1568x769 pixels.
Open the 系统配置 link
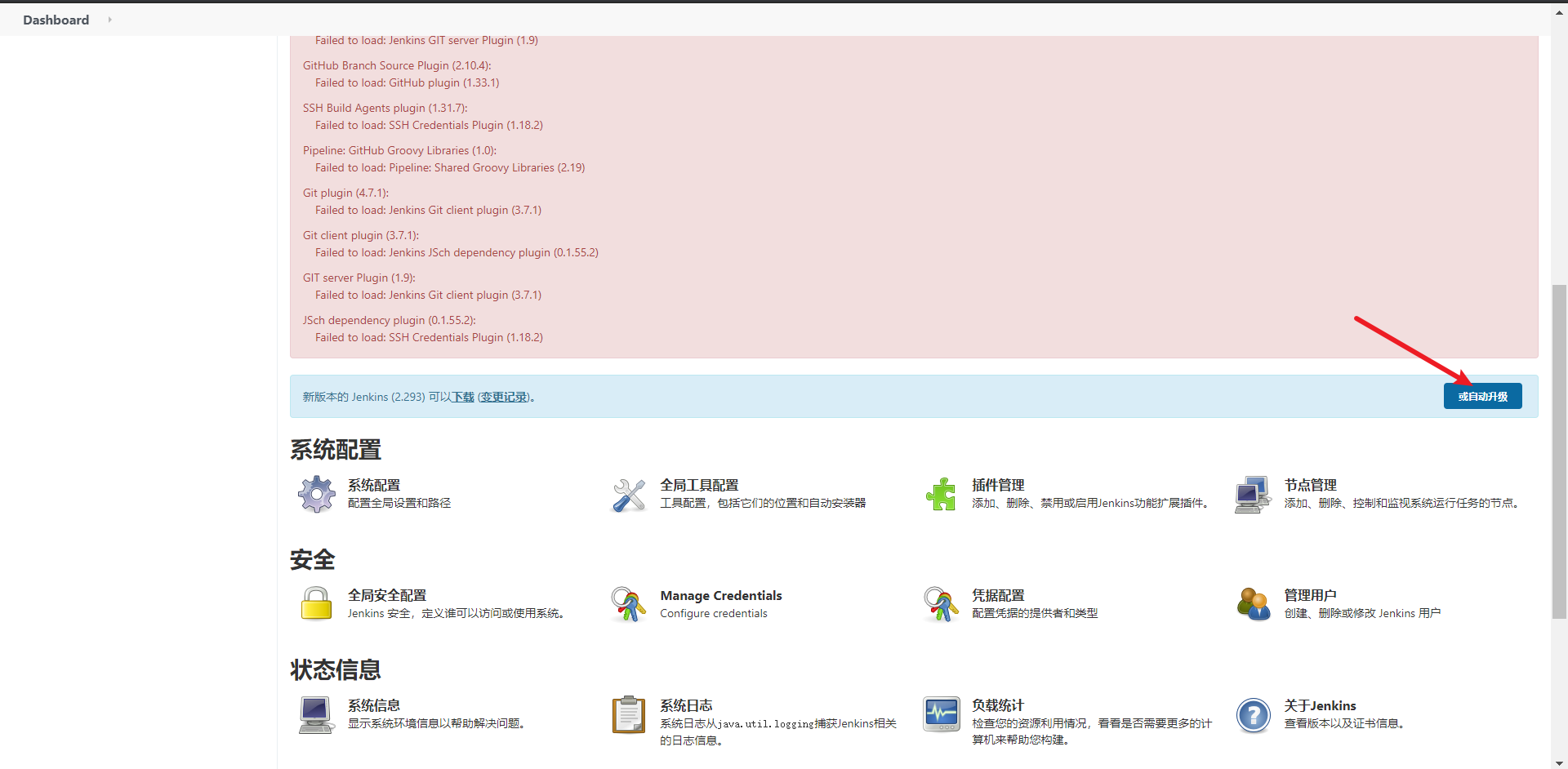click(374, 485)
